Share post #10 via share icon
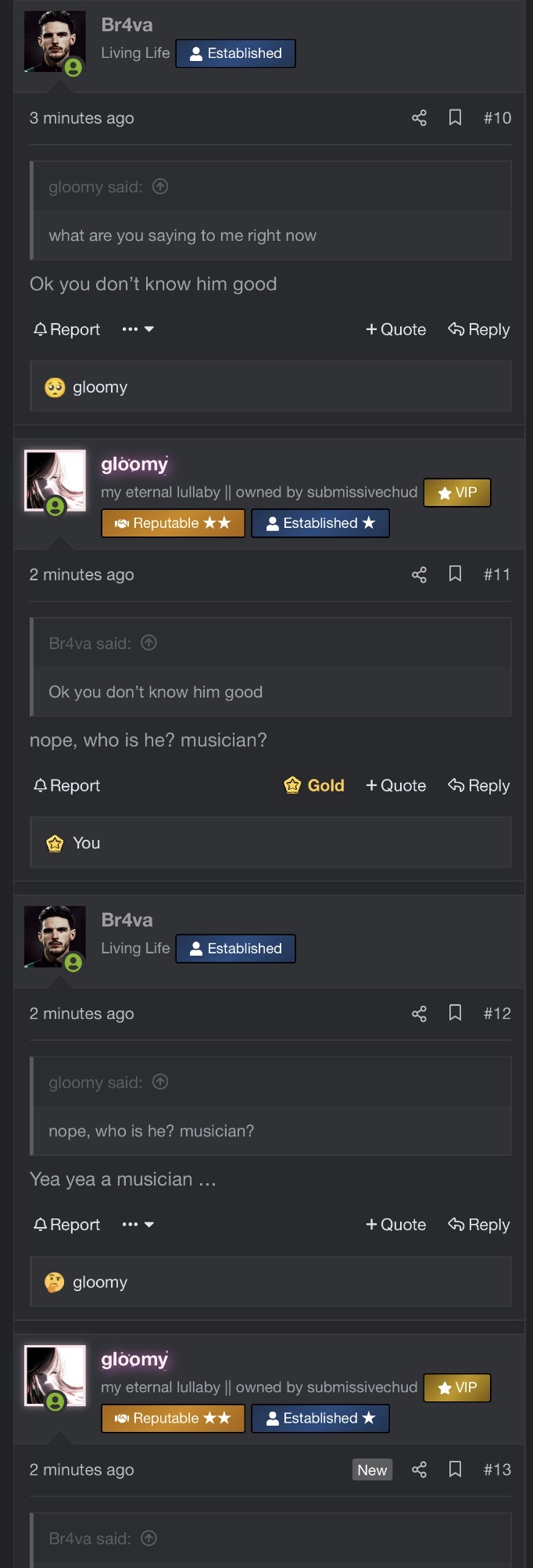 [419, 118]
